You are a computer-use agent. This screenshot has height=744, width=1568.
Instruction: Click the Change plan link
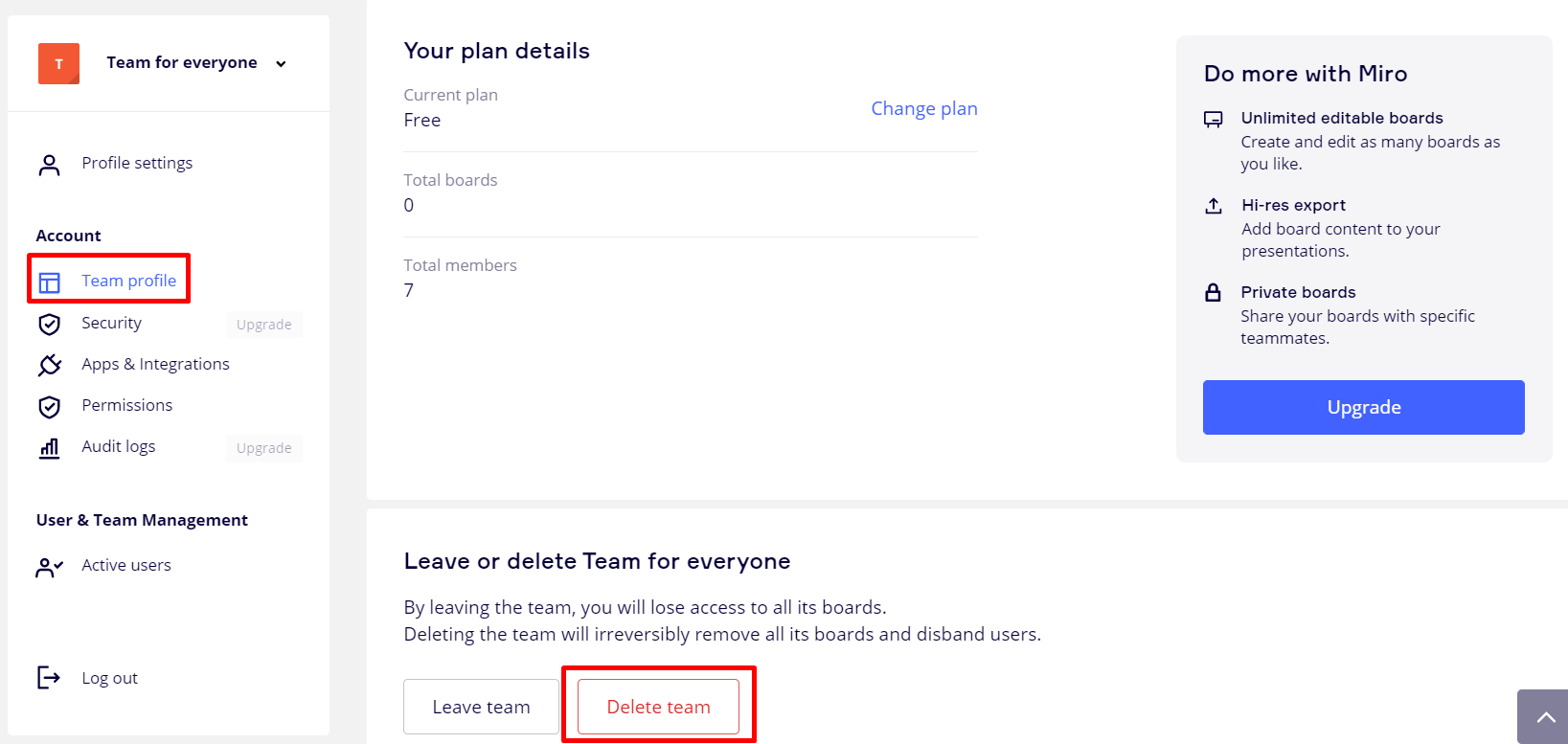tap(923, 108)
